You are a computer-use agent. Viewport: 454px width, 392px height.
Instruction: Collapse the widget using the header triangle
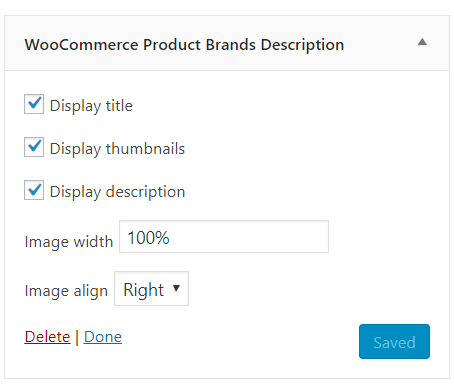point(422,42)
